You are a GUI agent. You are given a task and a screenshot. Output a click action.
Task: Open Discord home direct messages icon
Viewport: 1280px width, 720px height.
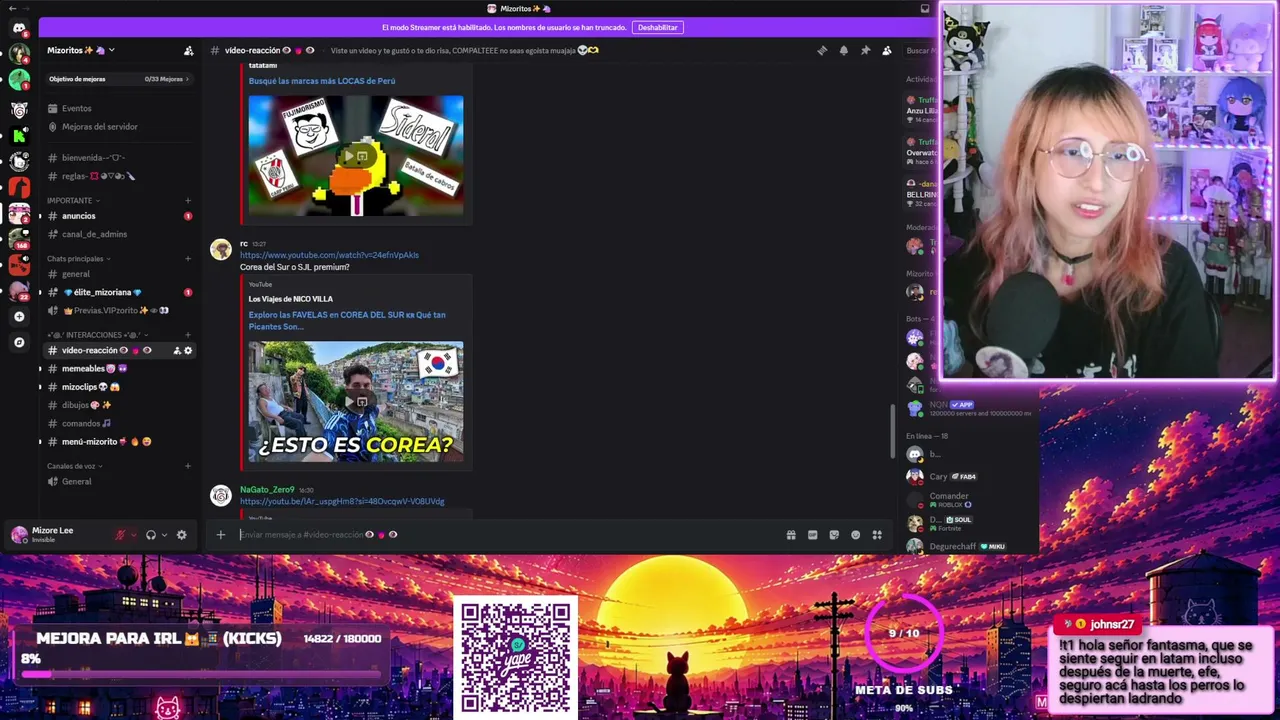19,28
